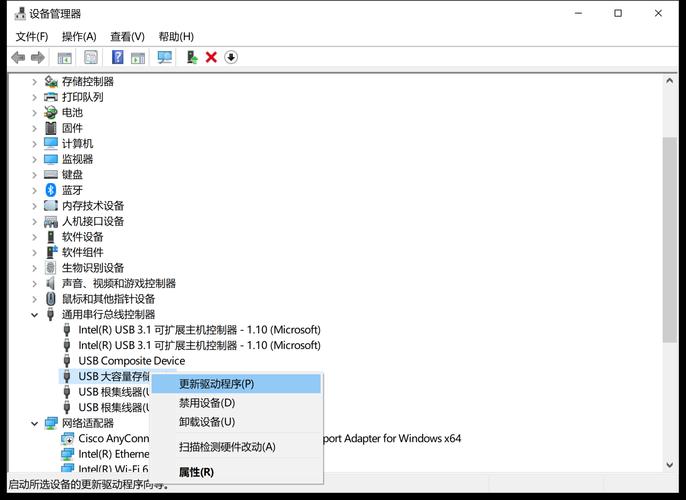Click the fingerprint icon beside 生物识别设备
The image size is (686, 500).
(51, 268)
